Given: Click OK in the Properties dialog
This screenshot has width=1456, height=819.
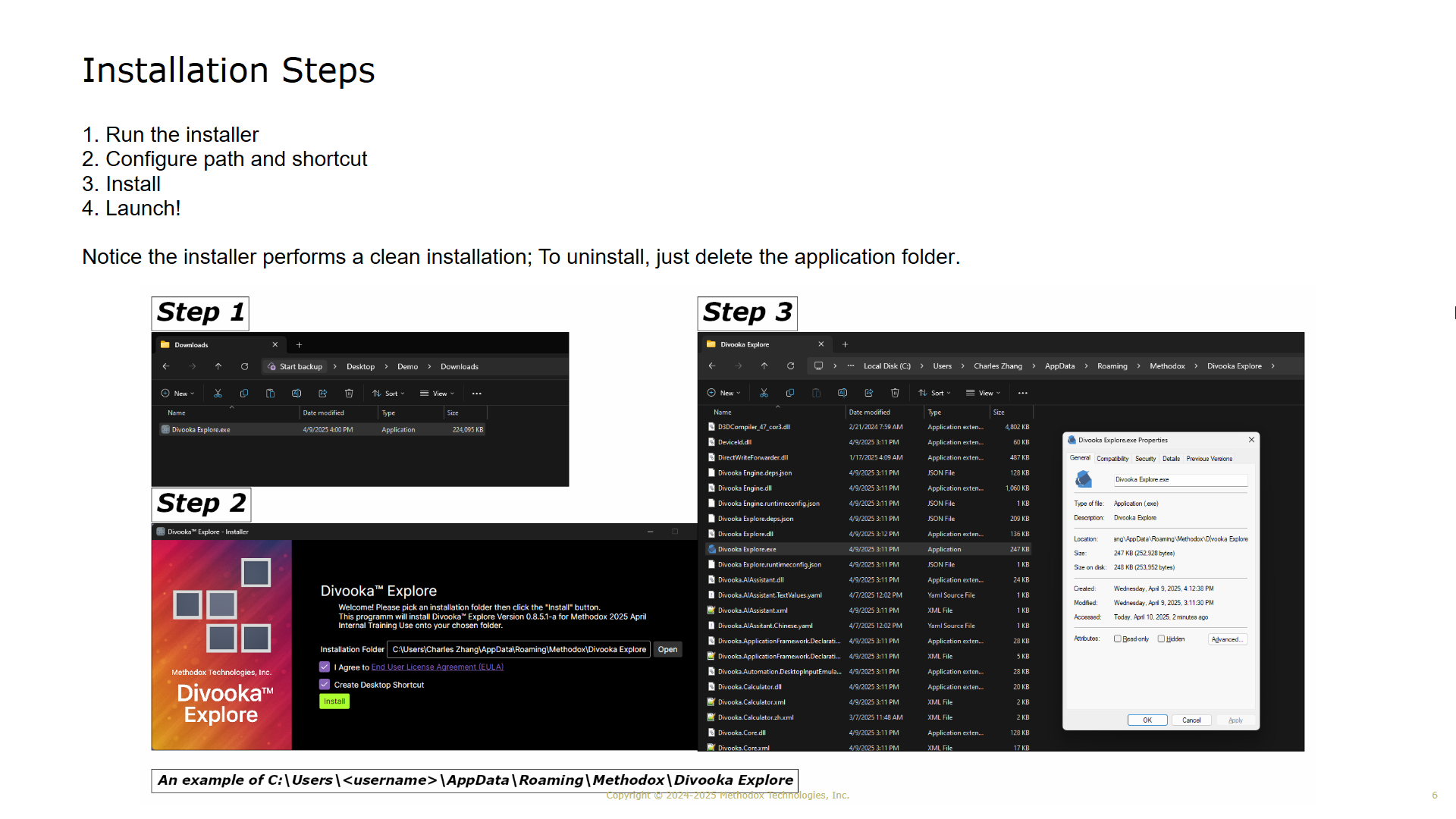Looking at the screenshot, I should [x=1147, y=720].
